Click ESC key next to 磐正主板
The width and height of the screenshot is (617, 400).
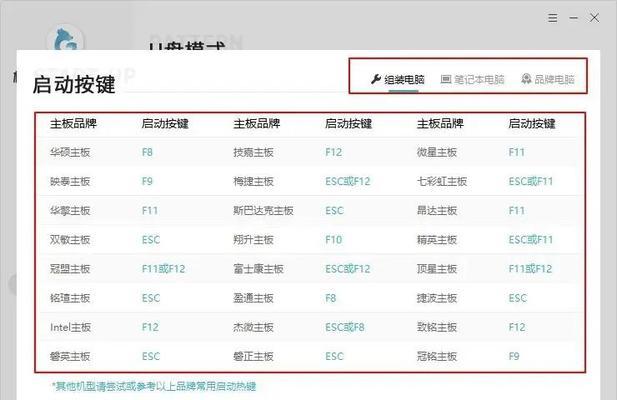(334, 356)
